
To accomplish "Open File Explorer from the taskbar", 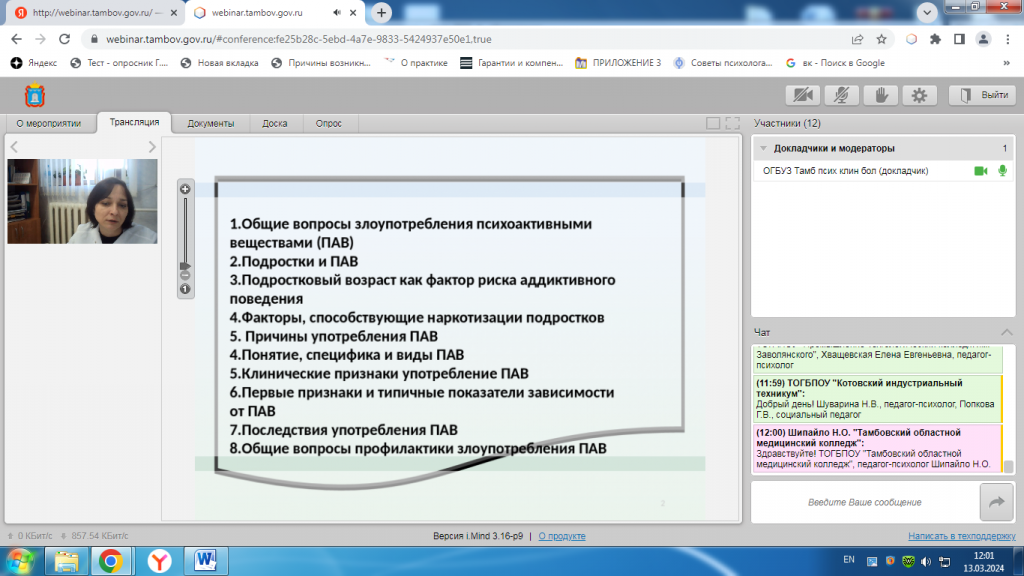I will 67,561.
